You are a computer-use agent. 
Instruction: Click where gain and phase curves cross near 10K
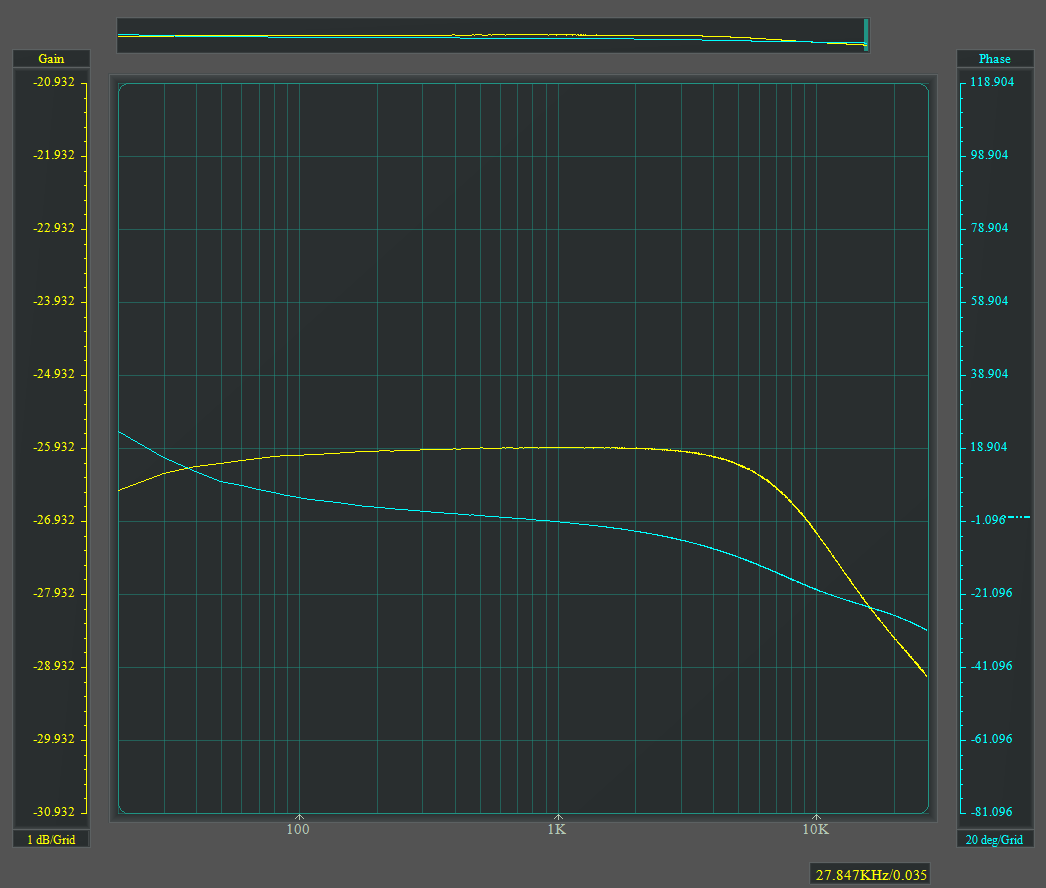click(869, 606)
